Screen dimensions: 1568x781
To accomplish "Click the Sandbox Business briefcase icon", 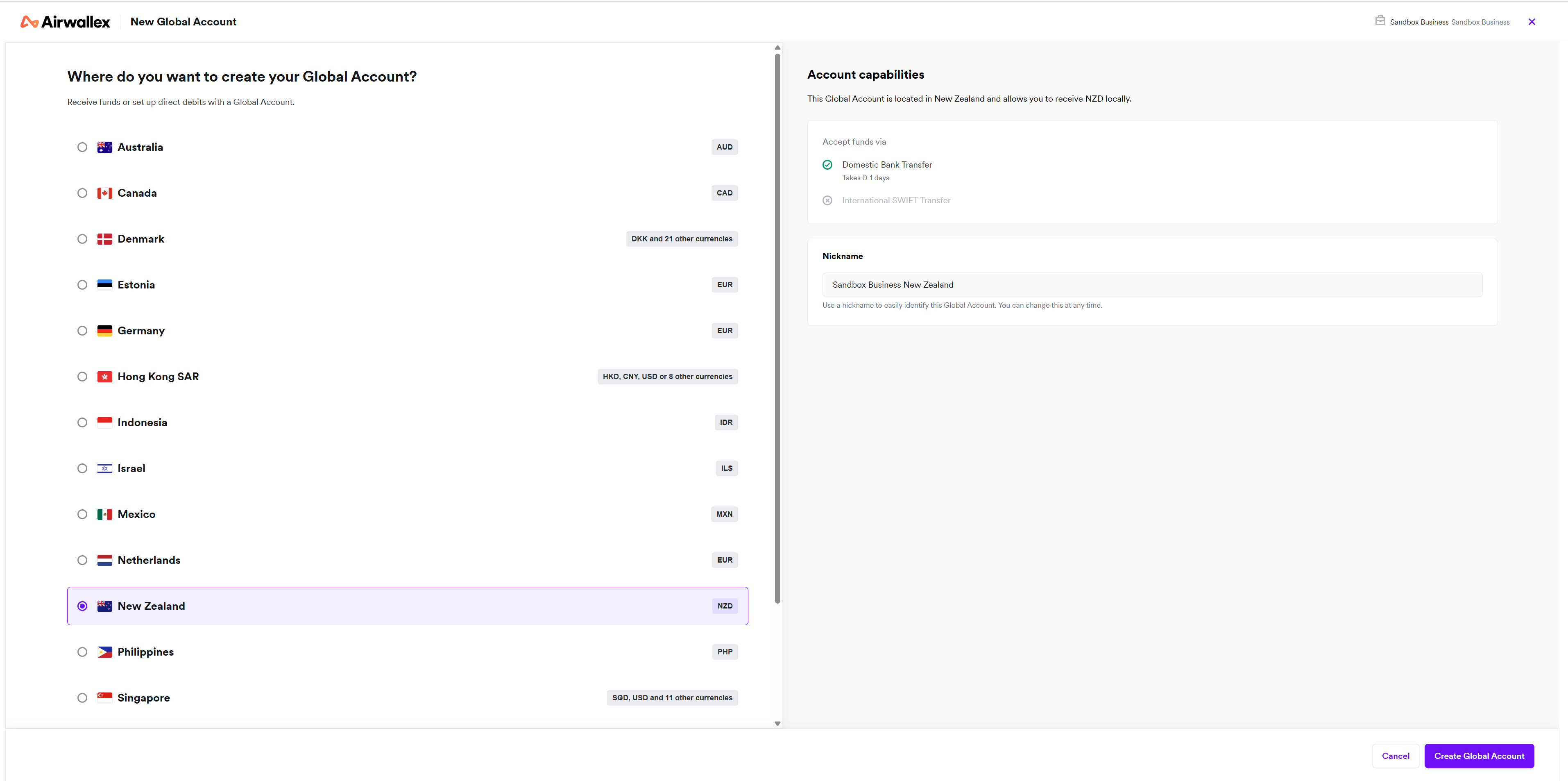I will tap(1380, 21).
